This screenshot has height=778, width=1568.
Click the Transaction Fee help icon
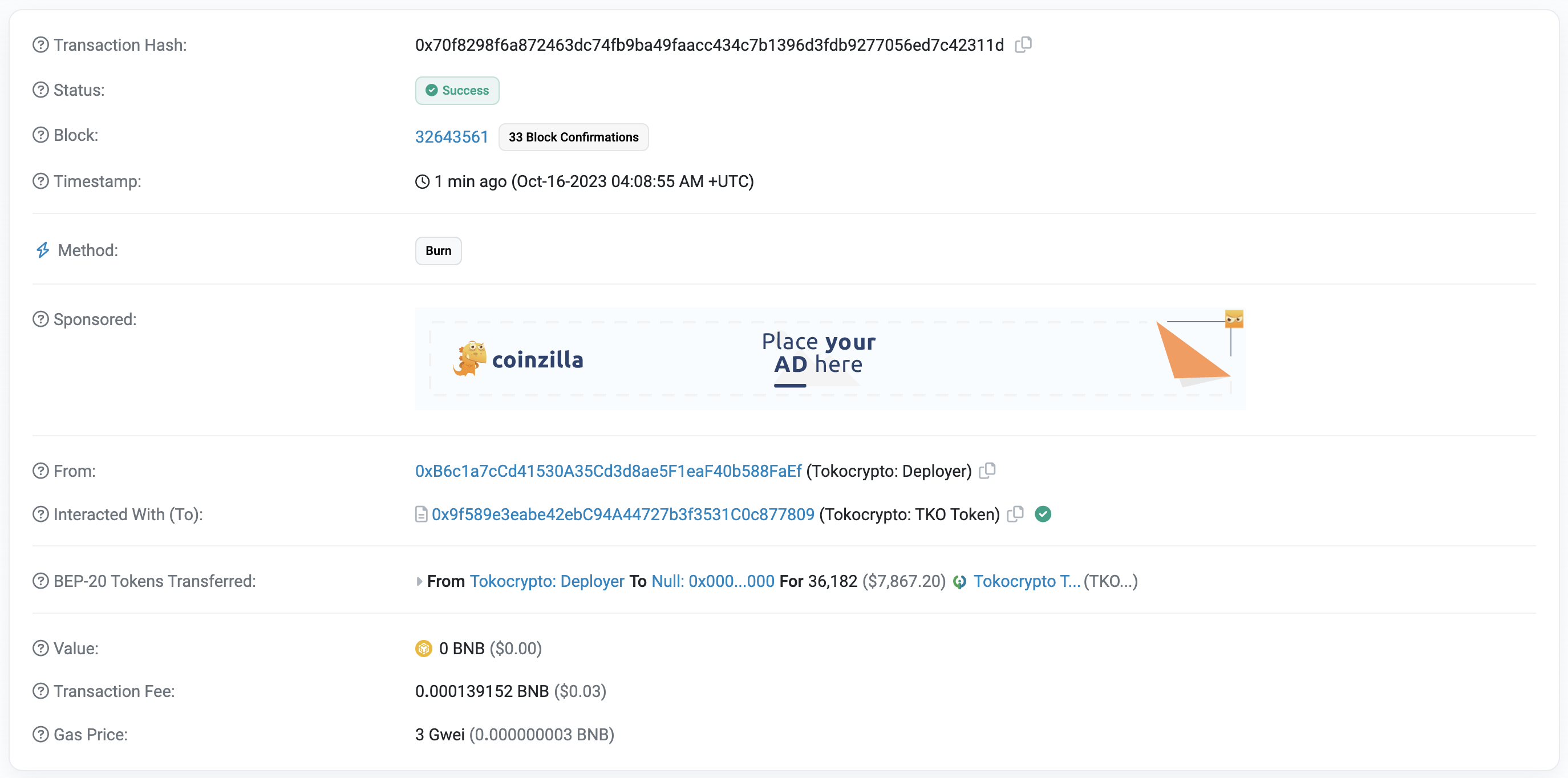coord(40,691)
